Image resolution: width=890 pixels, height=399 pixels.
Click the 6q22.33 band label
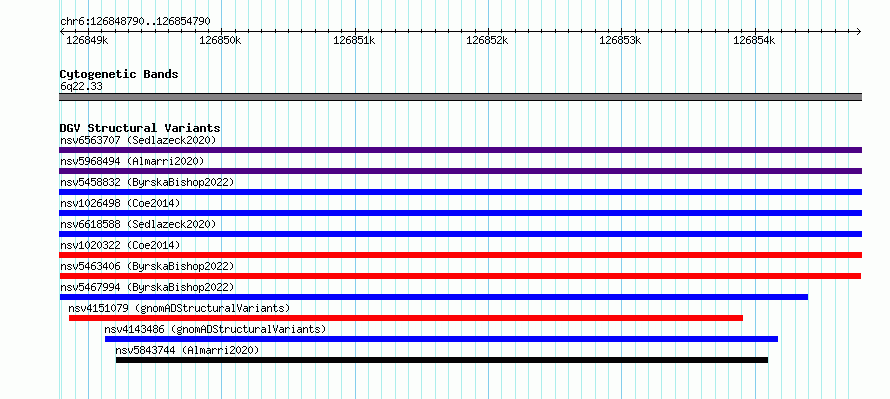[x=81, y=87]
